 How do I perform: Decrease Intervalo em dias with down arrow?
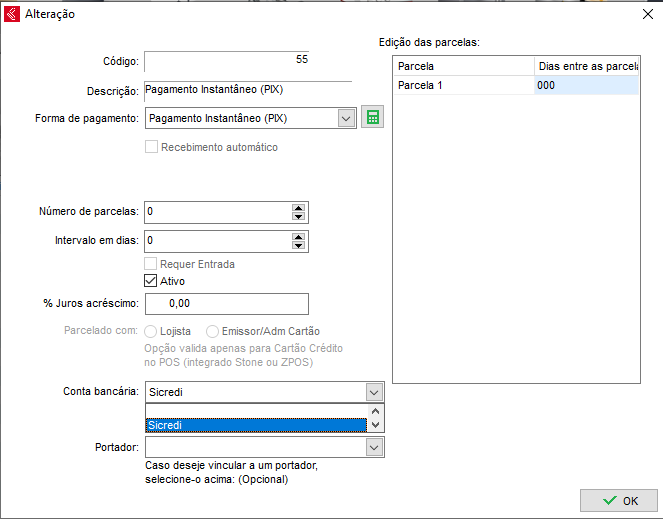(x=298, y=246)
